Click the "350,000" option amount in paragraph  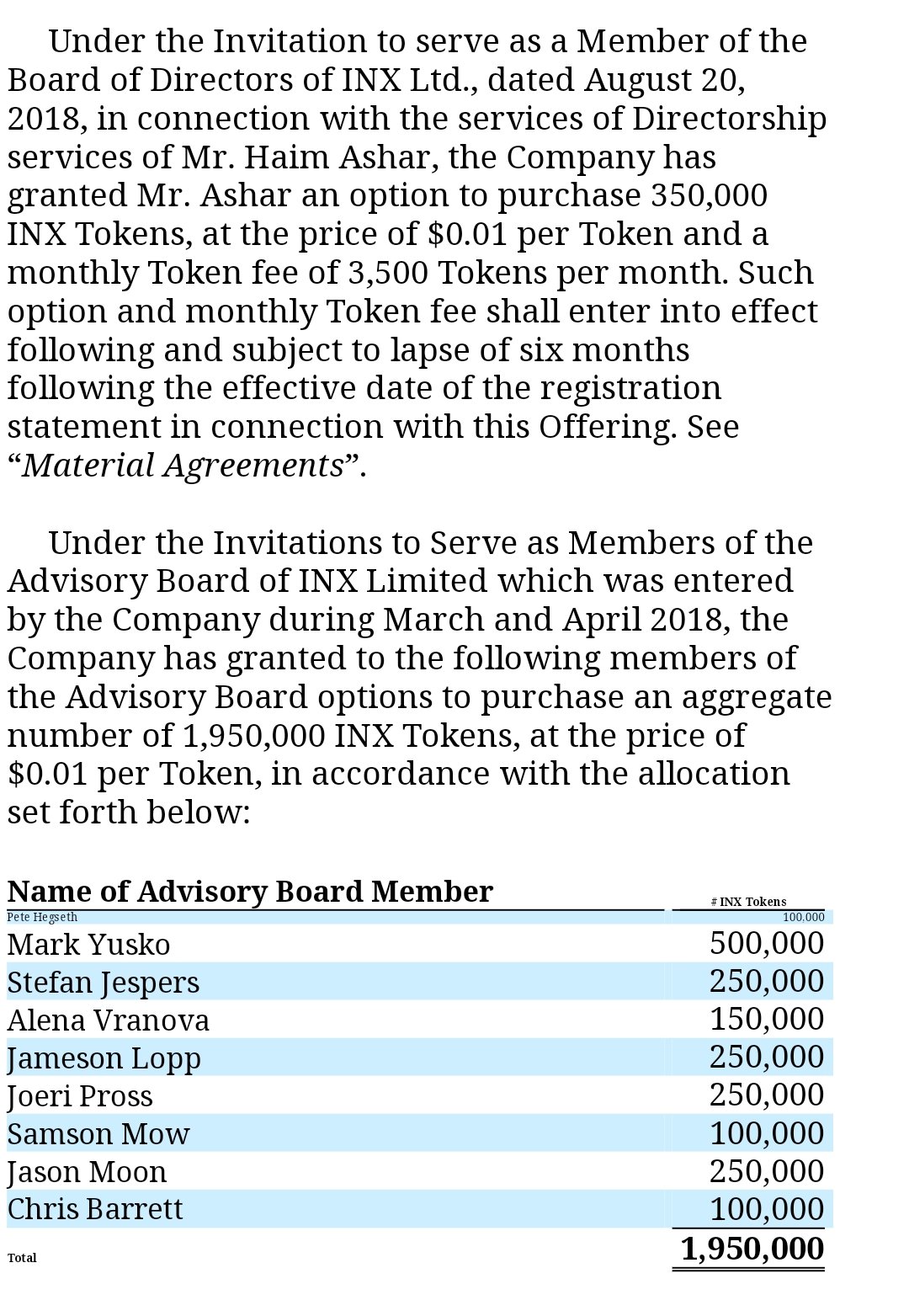[709, 194]
